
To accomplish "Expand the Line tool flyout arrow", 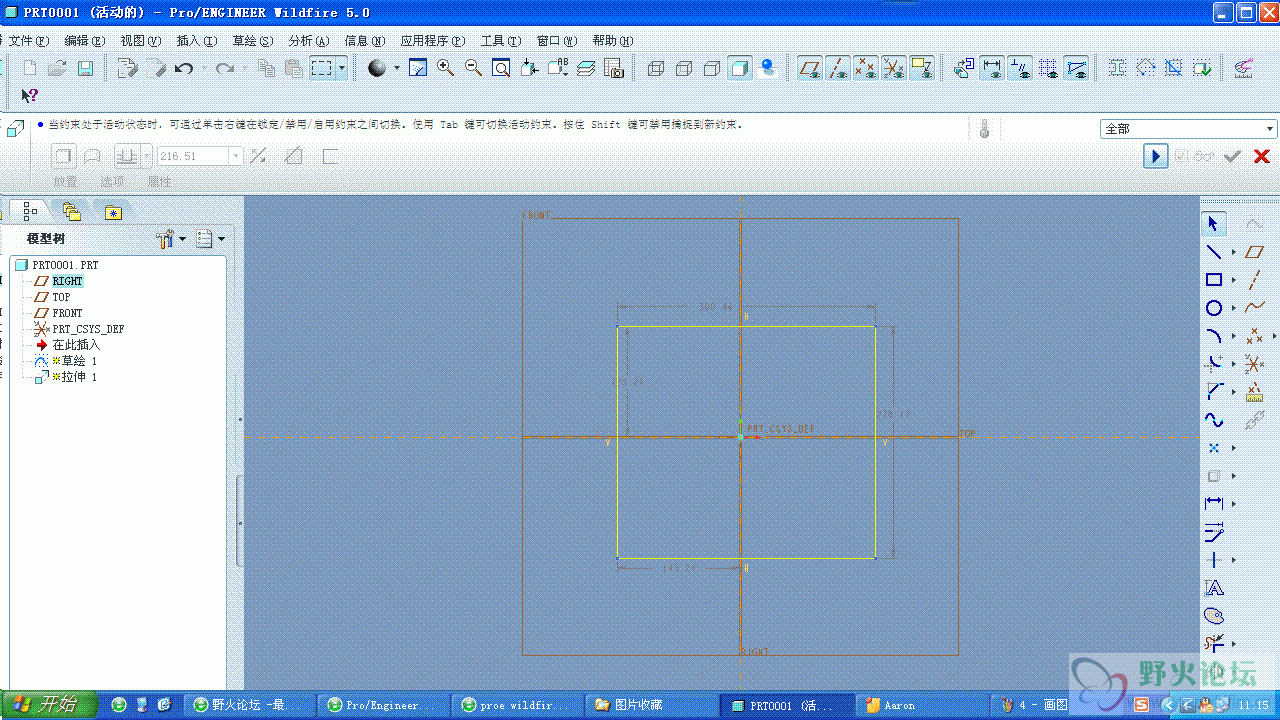I will click(x=1233, y=252).
